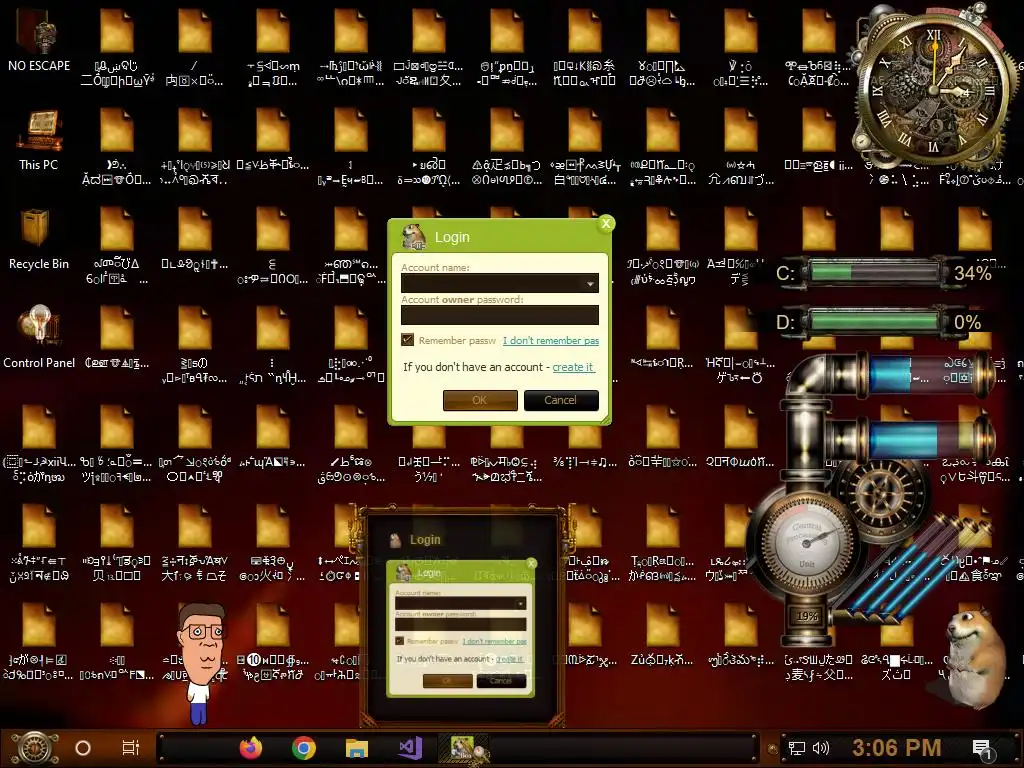
Task: Open the NO ESCAPE desktop icon
Action: point(39,40)
